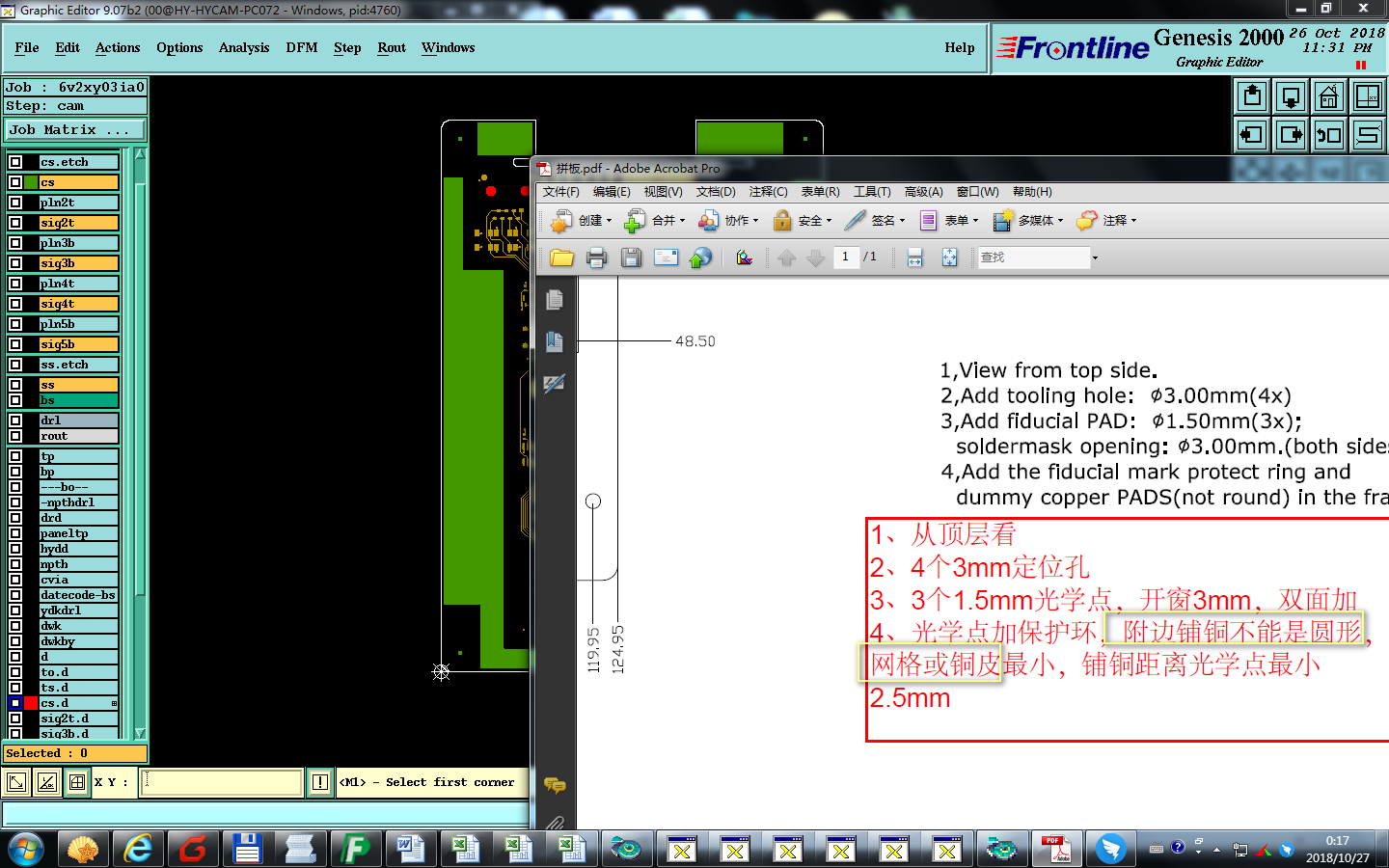
Task: Click the Acrobat search magnifier chart icon
Action: point(744,258)
